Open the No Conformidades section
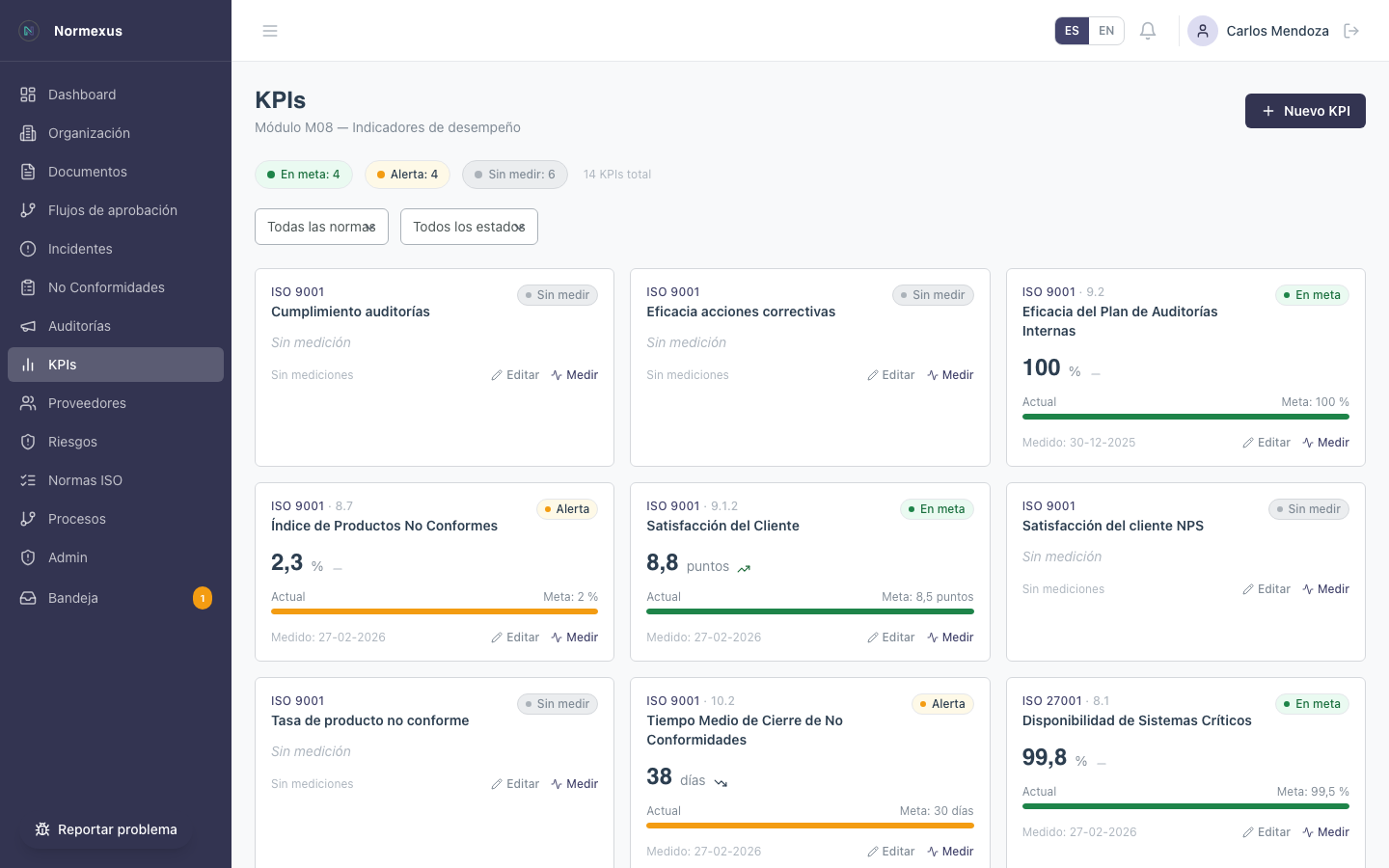1389x868 pixels. (x=106, y=287)
